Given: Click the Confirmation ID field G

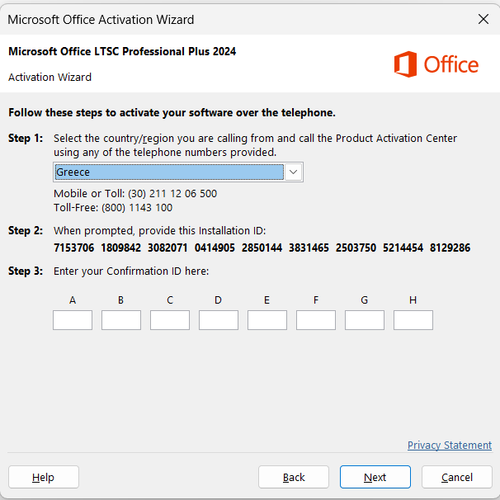Looking at the screenshot, I should point(365,320).
